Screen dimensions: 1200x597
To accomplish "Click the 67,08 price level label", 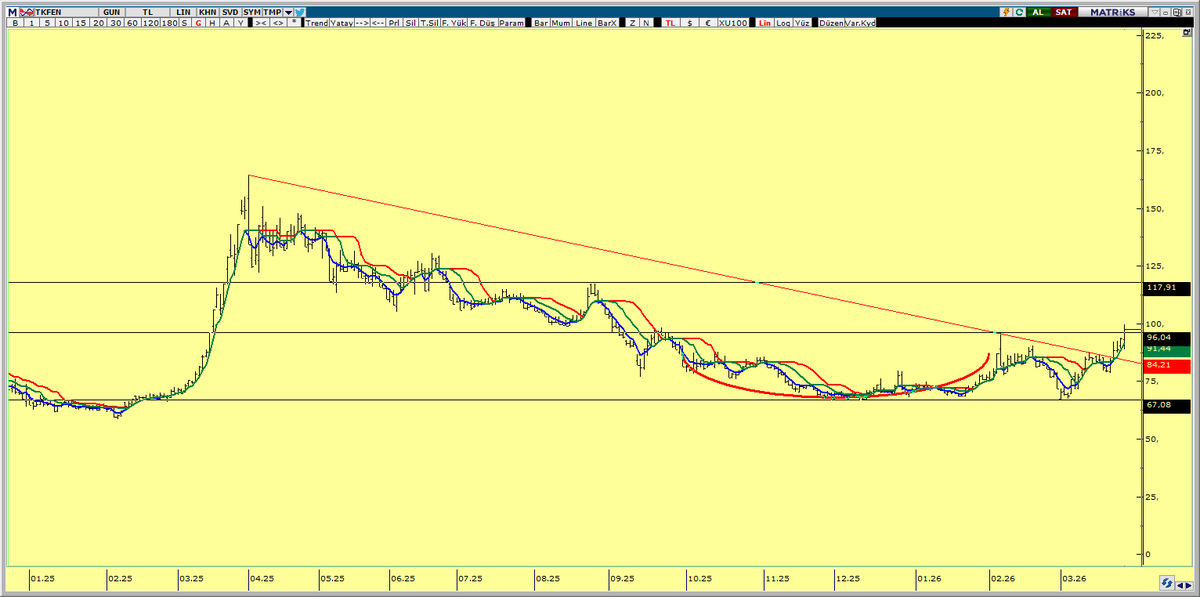I will pos(1166,405).
